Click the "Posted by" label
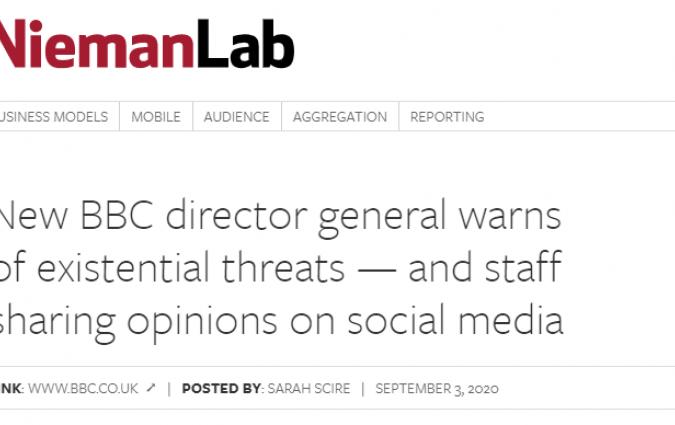This screenshot has width=675, height=425. (x=220, y=388)
